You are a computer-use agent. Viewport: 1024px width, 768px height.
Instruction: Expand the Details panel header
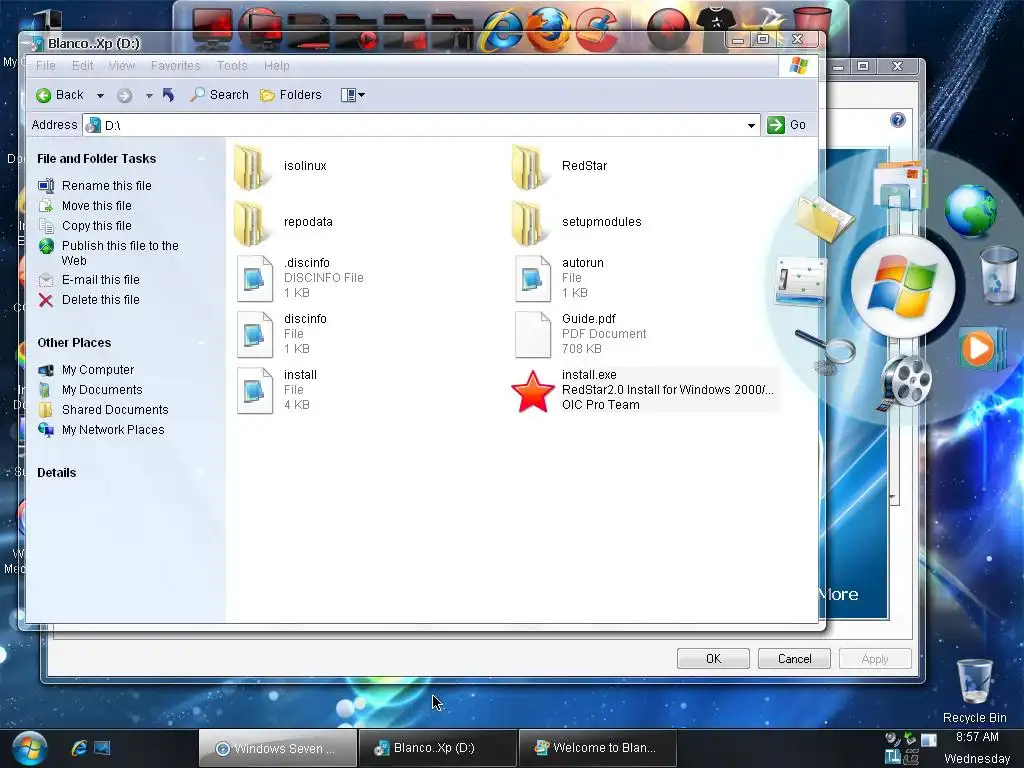56,473
